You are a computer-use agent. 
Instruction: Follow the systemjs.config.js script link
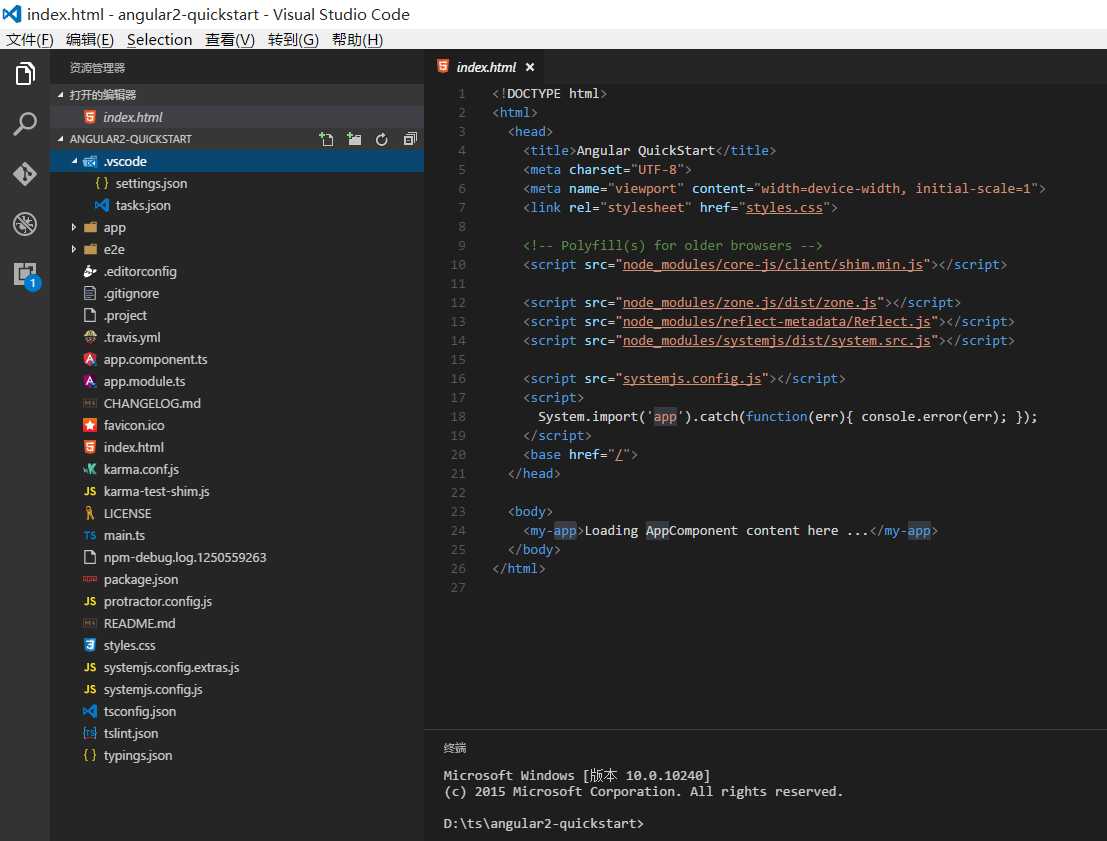[692, 379]
